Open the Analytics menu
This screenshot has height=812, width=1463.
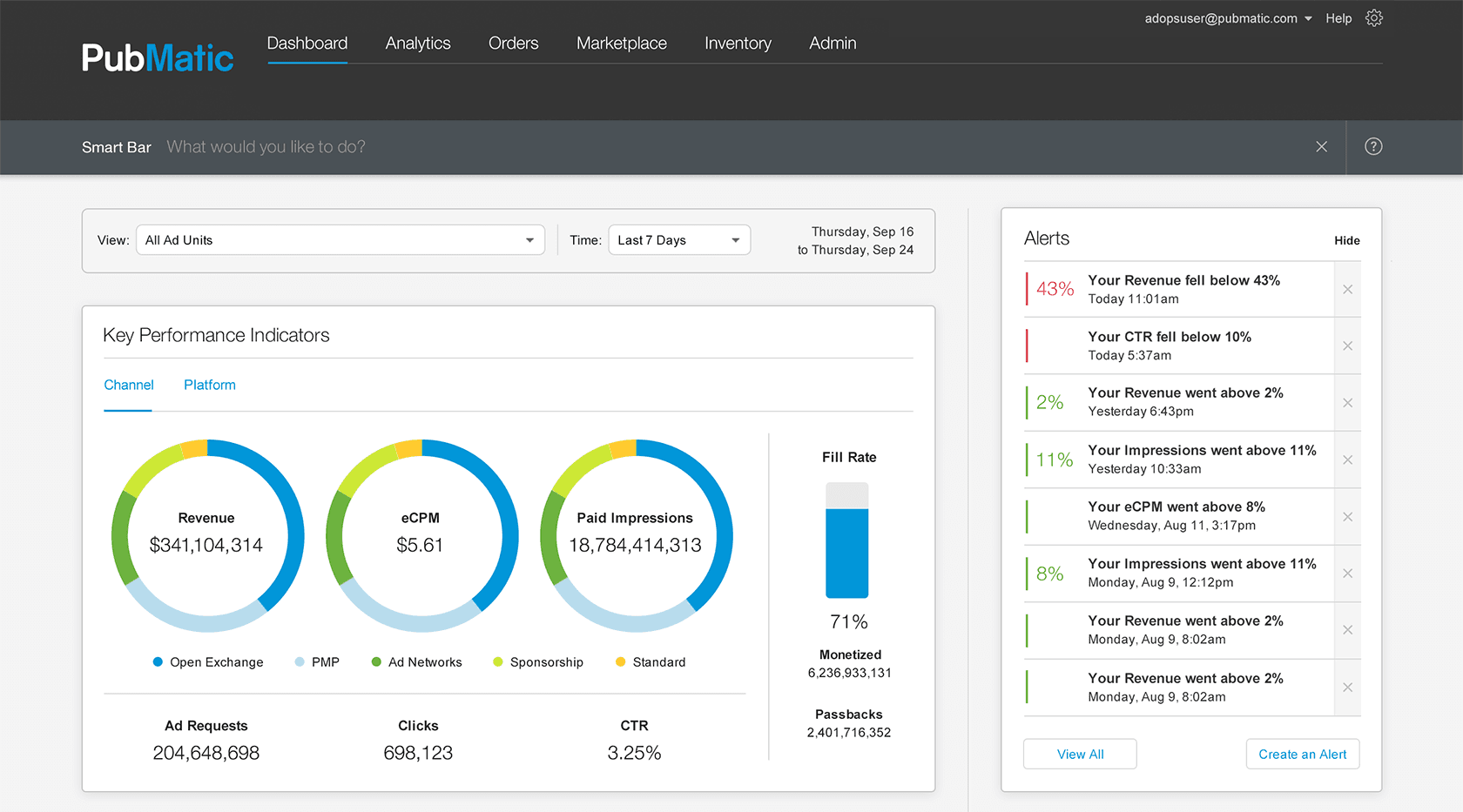point(418,44)
